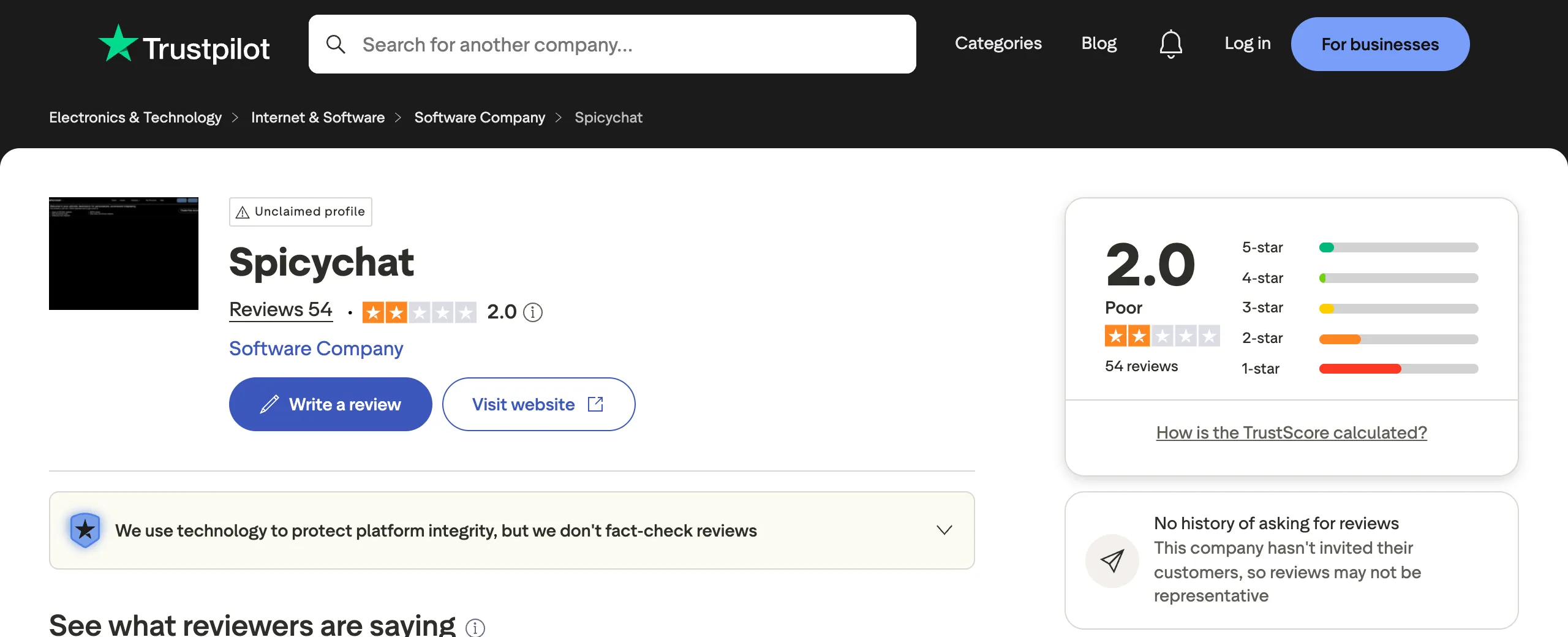Click the Spicychat company title

322,262
